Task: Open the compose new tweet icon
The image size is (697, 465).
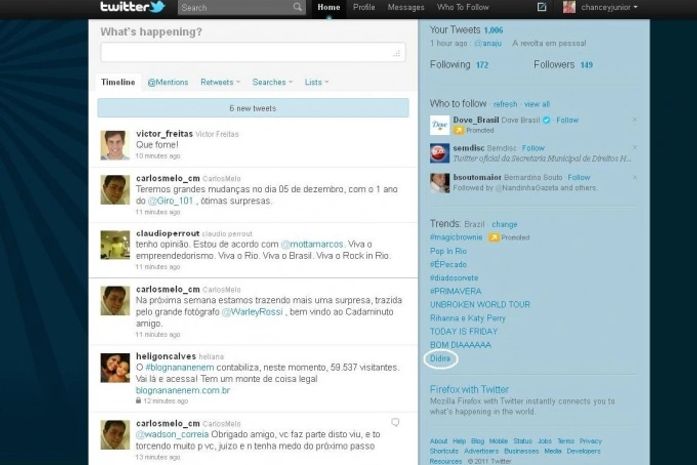Action: click(541, 7)
